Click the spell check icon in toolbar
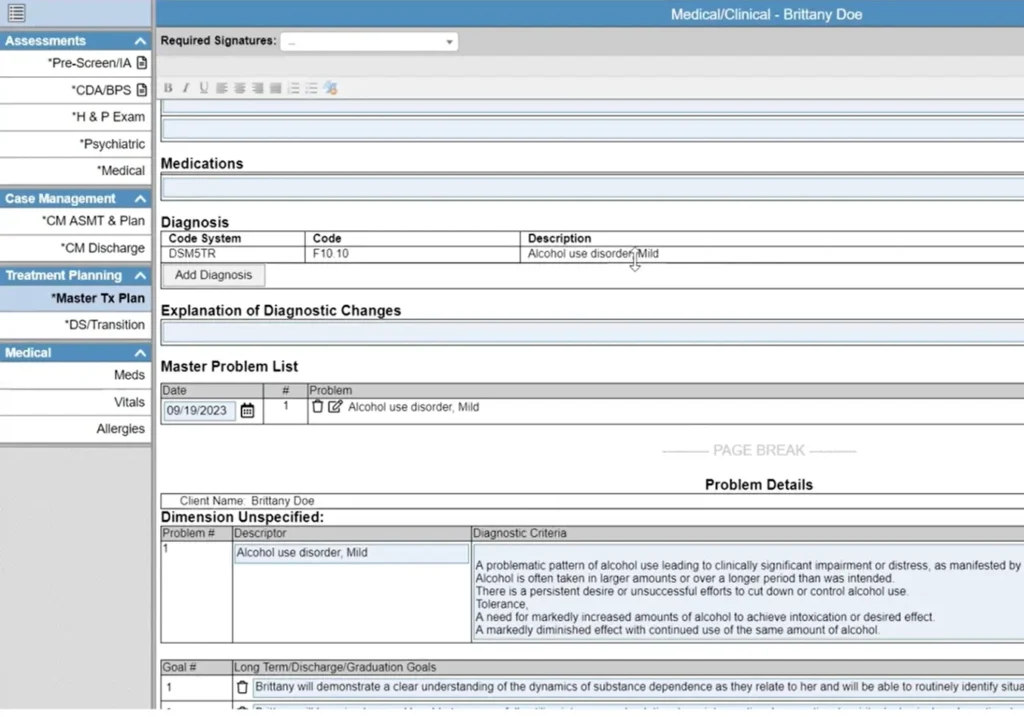Screen dimensions: 1024x717 tap(330, 88)
